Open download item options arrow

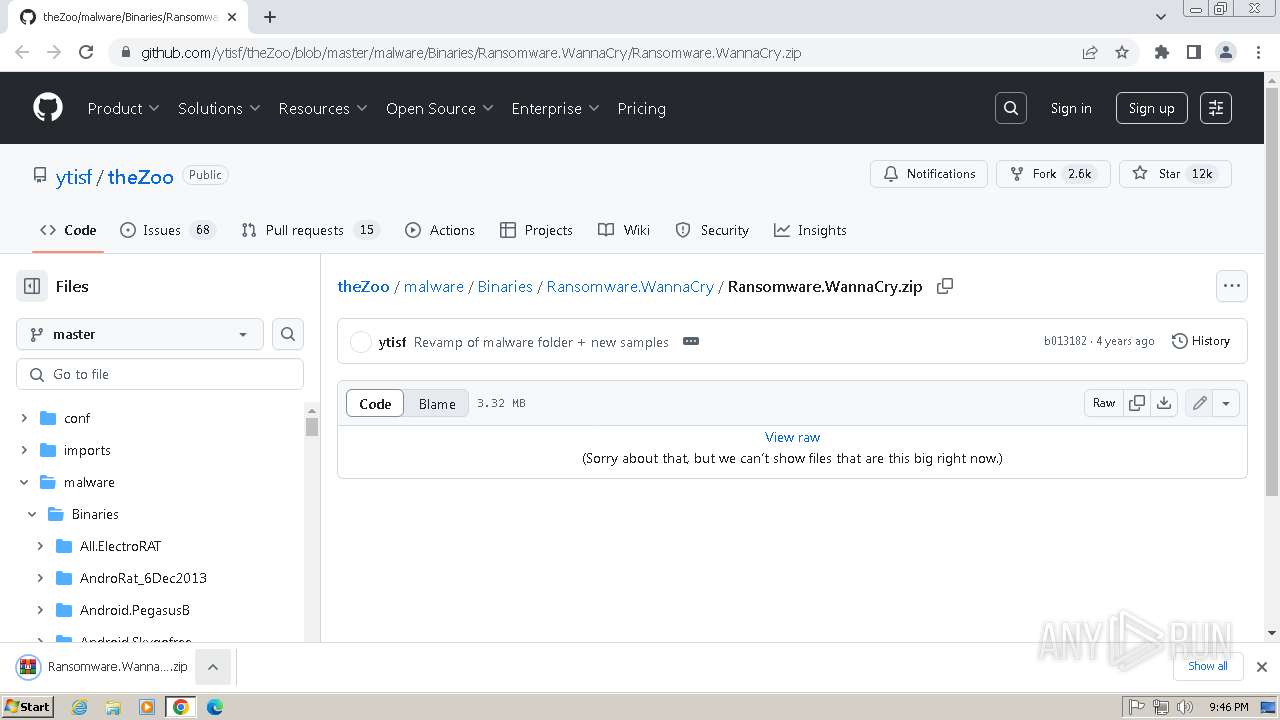pyautogui.click(x=213, y=666)
